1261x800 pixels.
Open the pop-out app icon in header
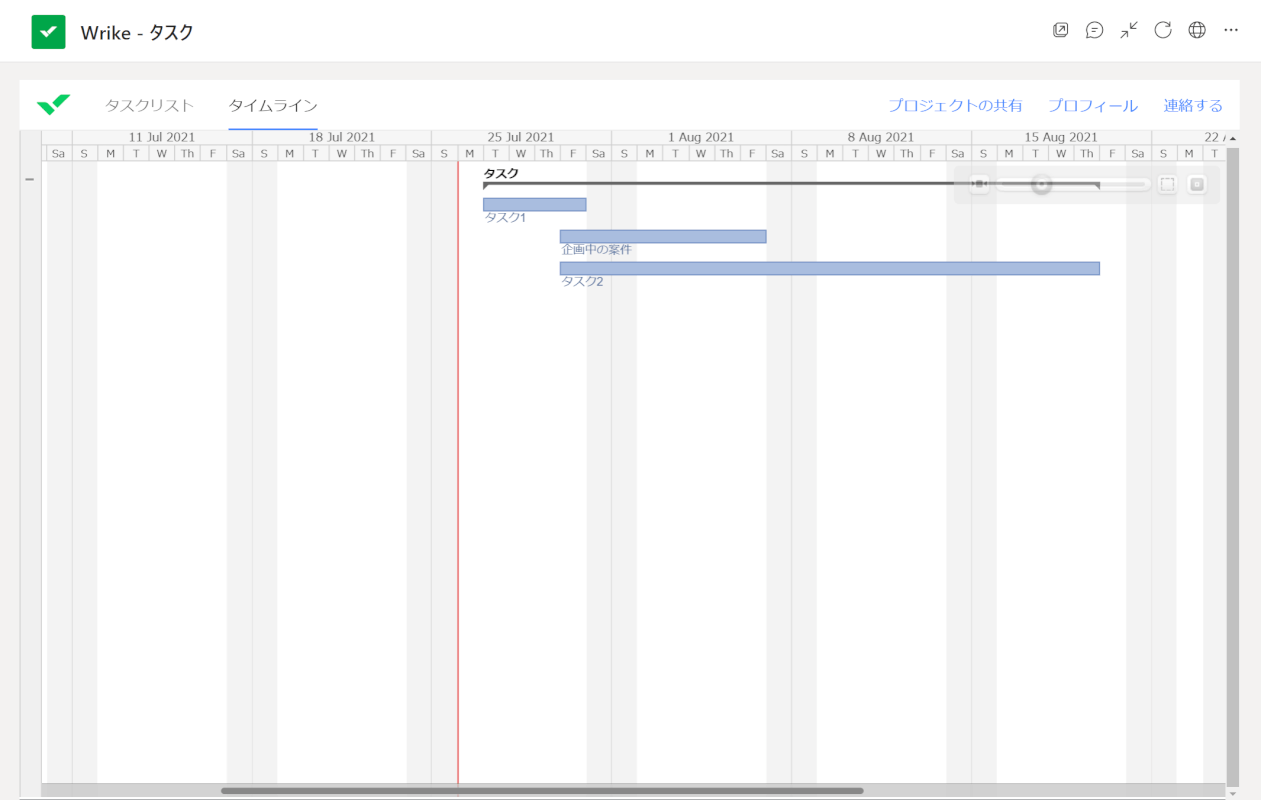(1061, 30)
